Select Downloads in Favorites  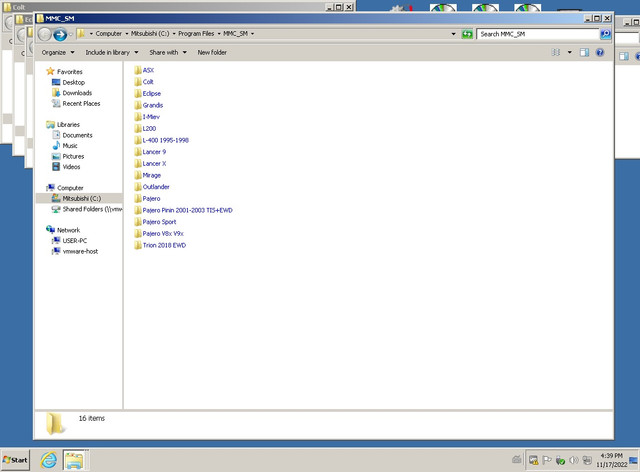77,93
